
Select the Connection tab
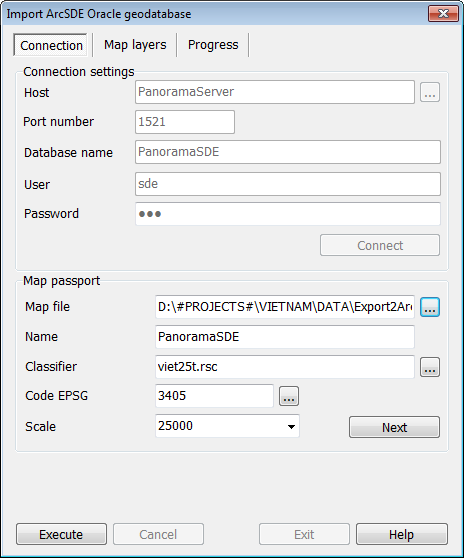click(51, 45)
